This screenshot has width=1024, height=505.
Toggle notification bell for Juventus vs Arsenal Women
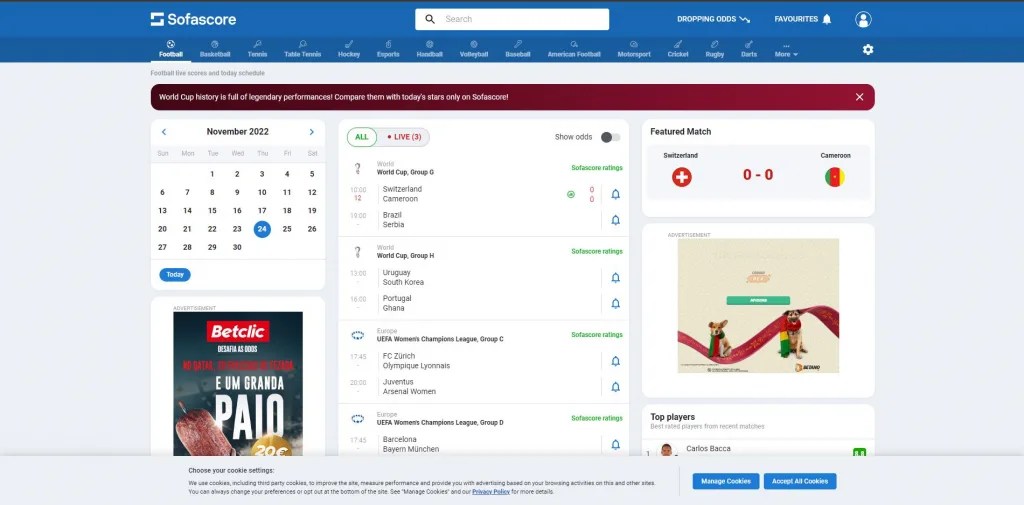[615, 387]
